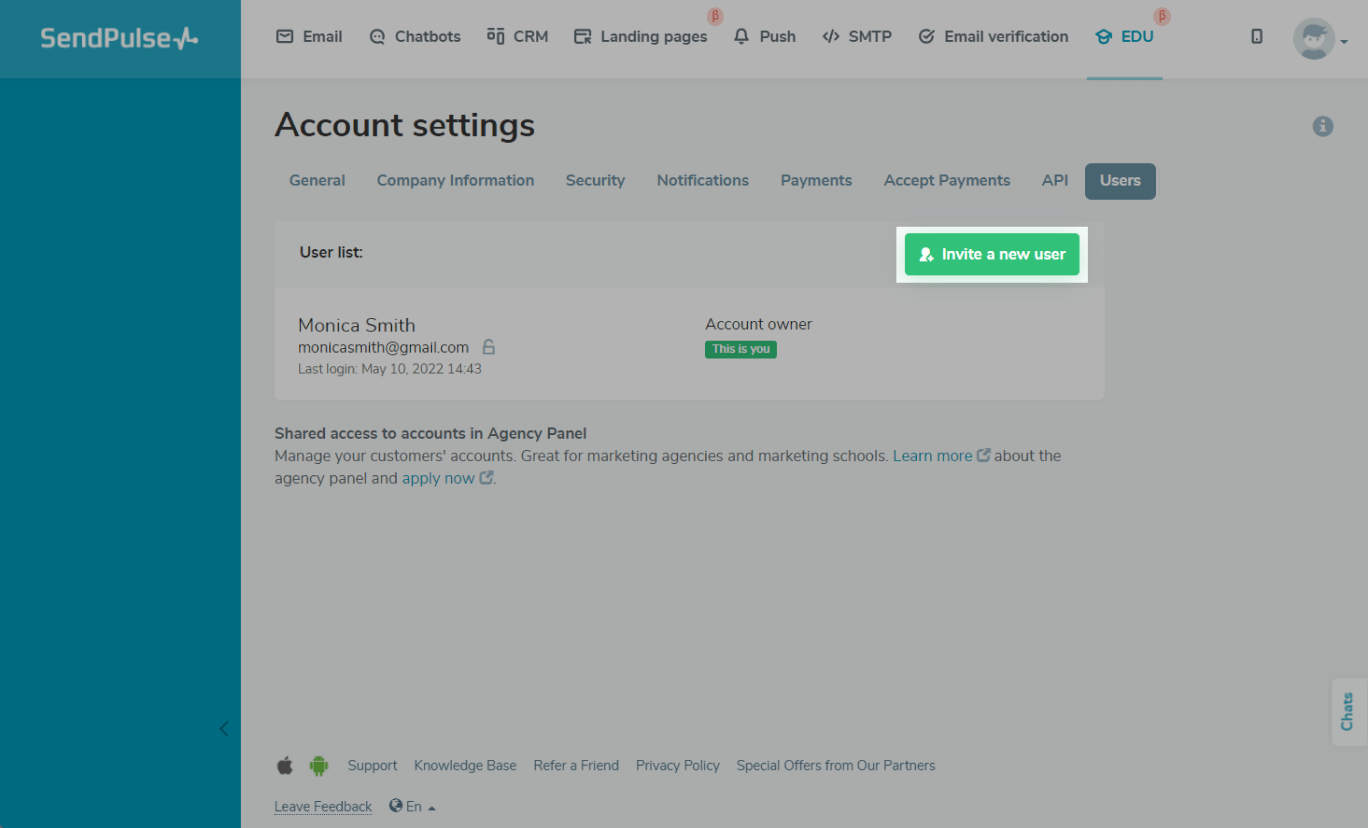Open the Chats side panel
1368x828 pixels.
(x=1347, y=711)
